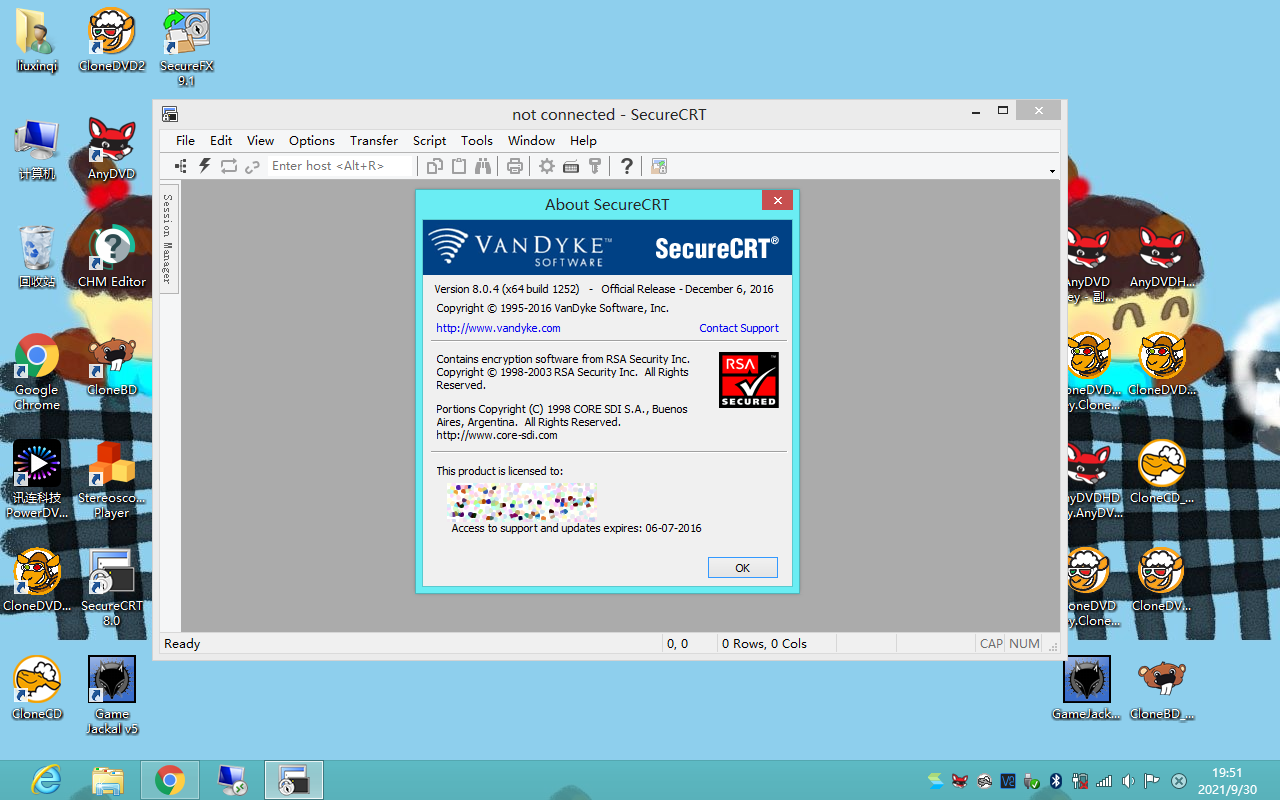Click the AnyDVD fox tray icon

960,781
